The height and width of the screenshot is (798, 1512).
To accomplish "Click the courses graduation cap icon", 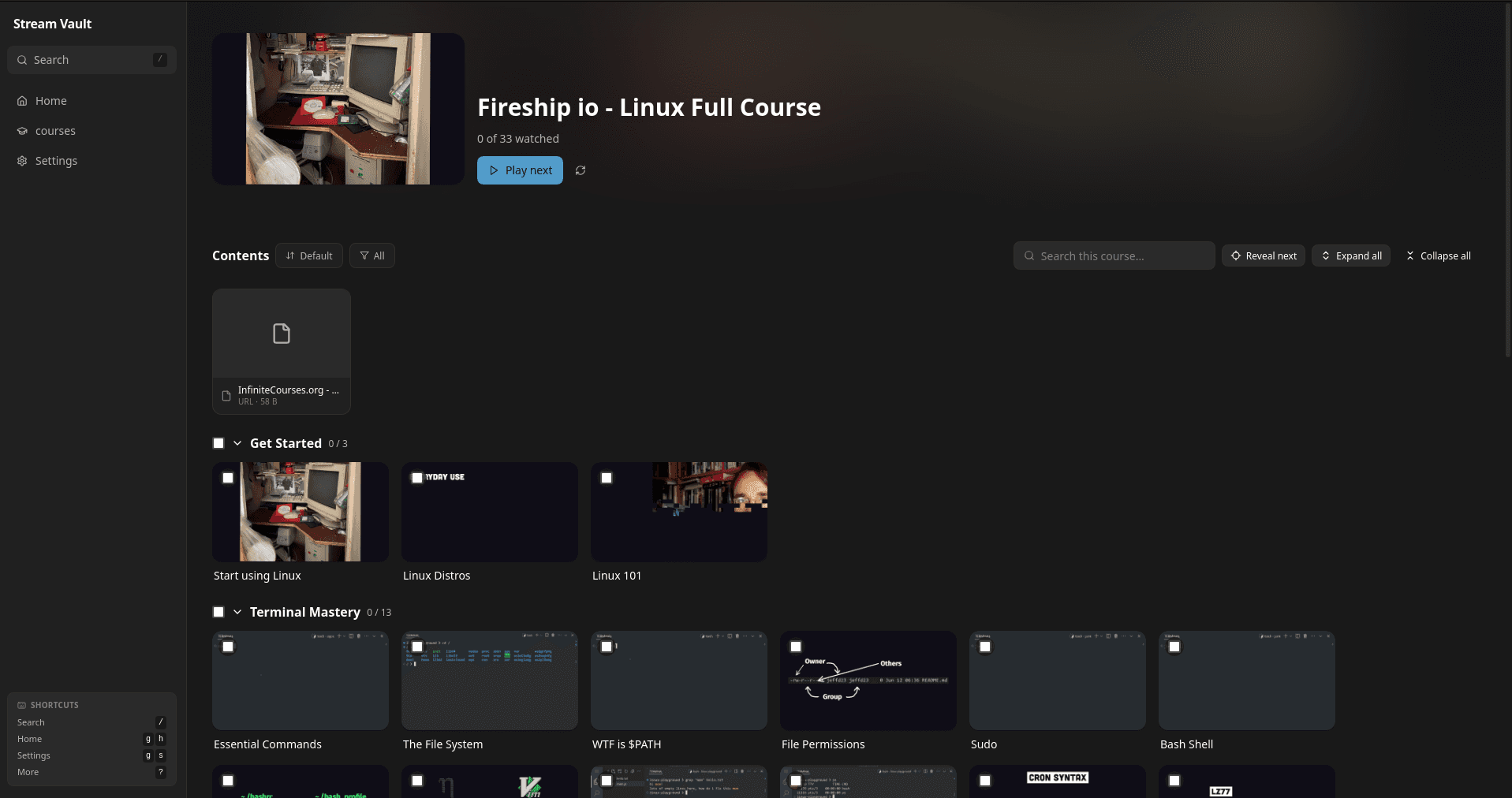I will point(22,131).
